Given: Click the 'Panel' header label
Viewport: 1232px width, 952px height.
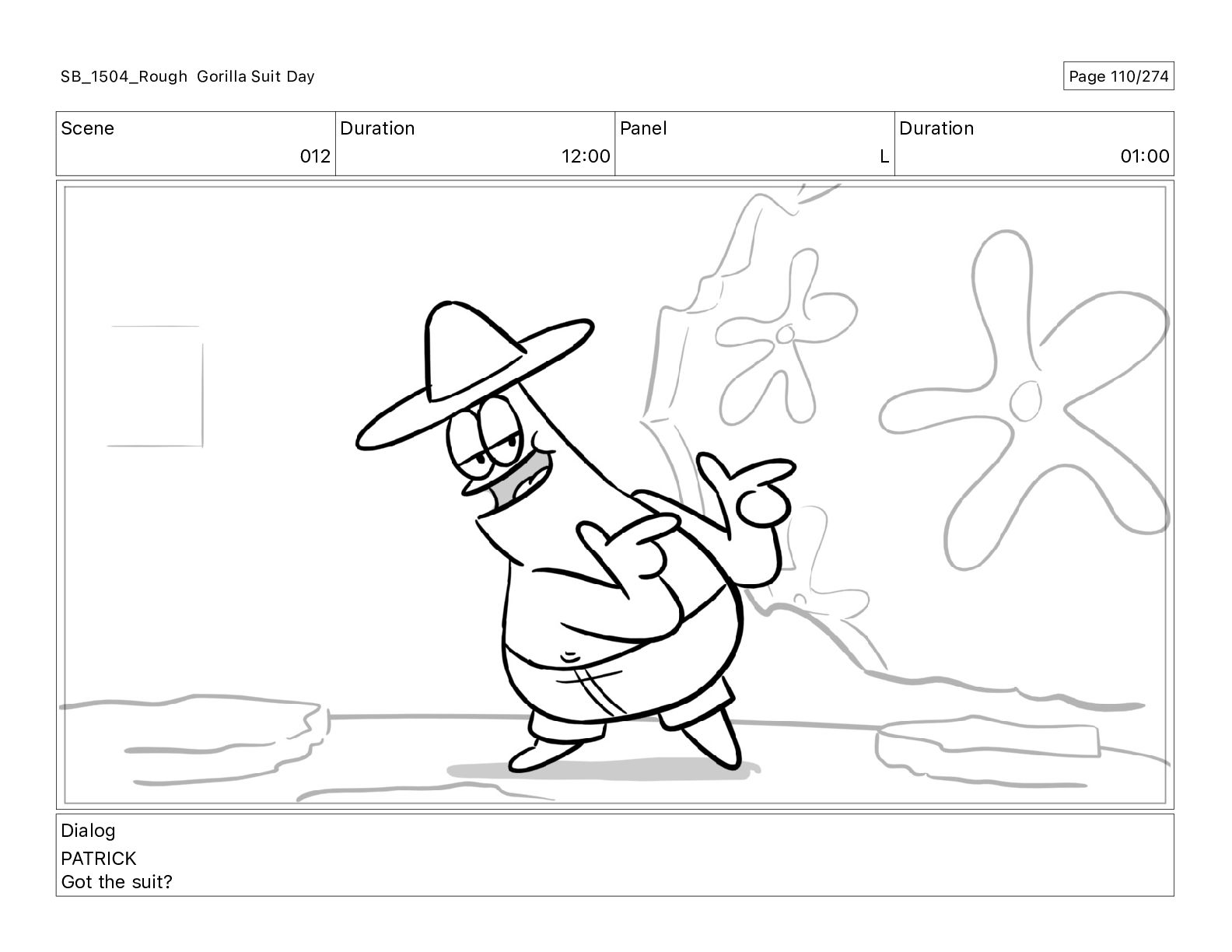Looking at the screenshot, I should pyautogui.click(x=643, y=128).
